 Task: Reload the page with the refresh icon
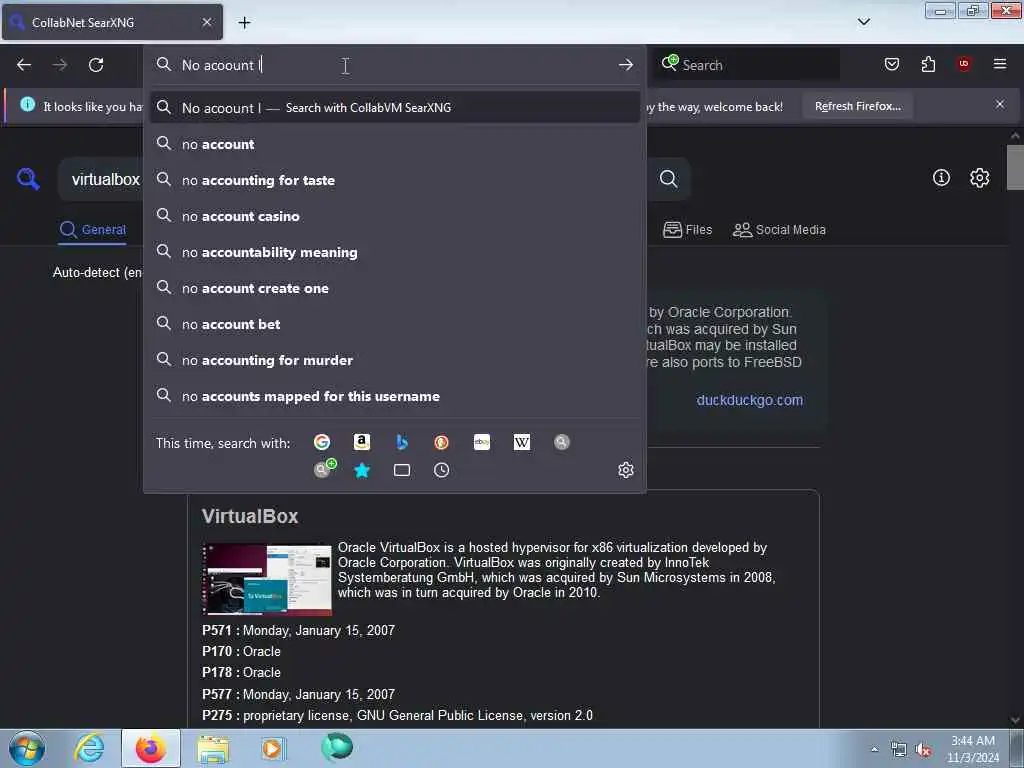tap(96, 65)
